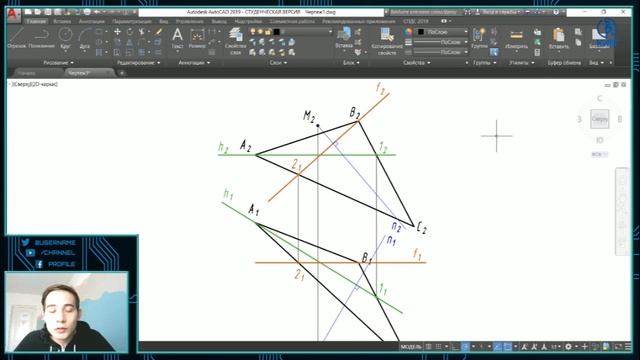Screen dimensions: 640x360
Task: Click the МОДЕЛЬ button in status bar
Action: click(411, 347)
